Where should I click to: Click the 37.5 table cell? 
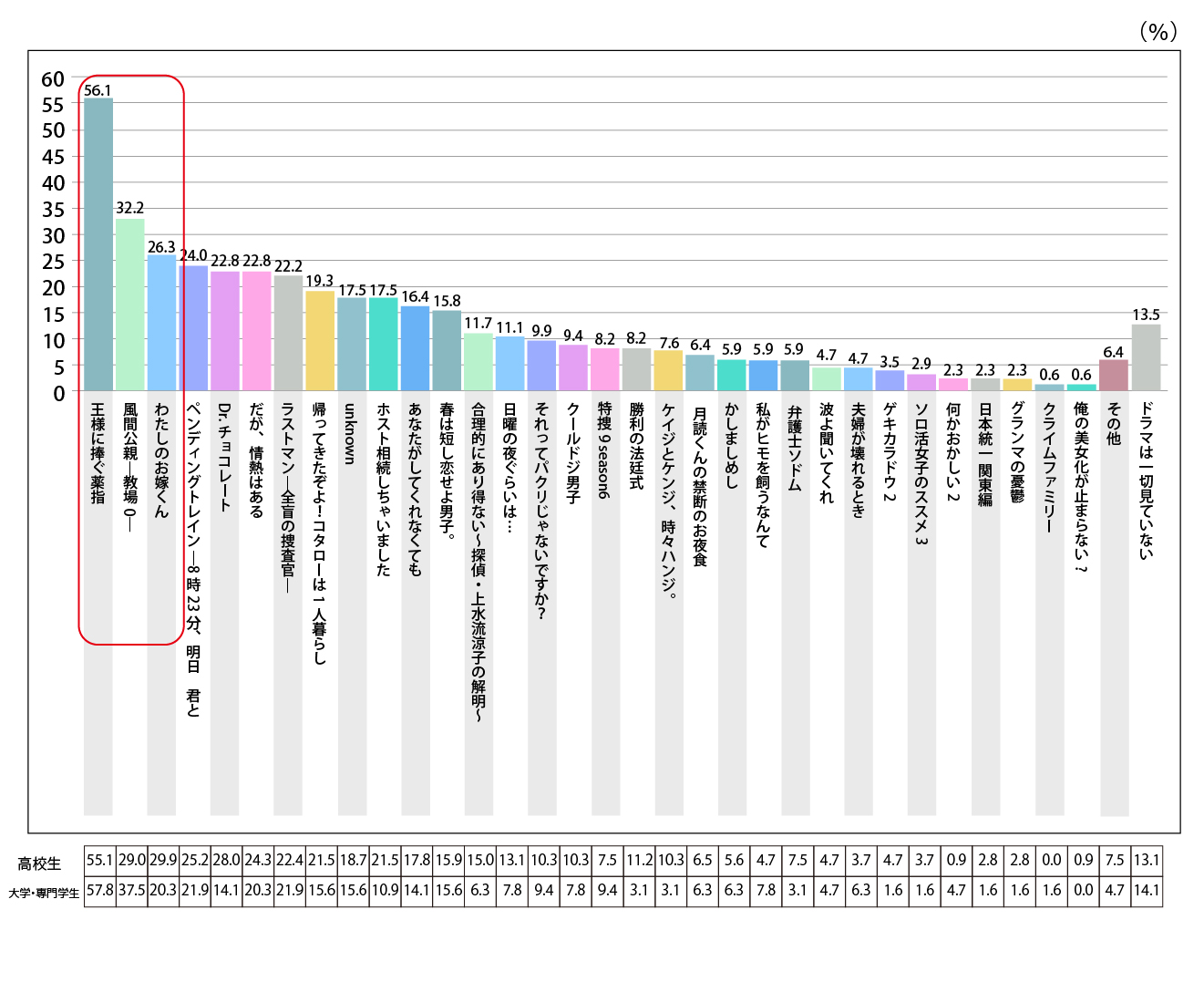[131, 891]
